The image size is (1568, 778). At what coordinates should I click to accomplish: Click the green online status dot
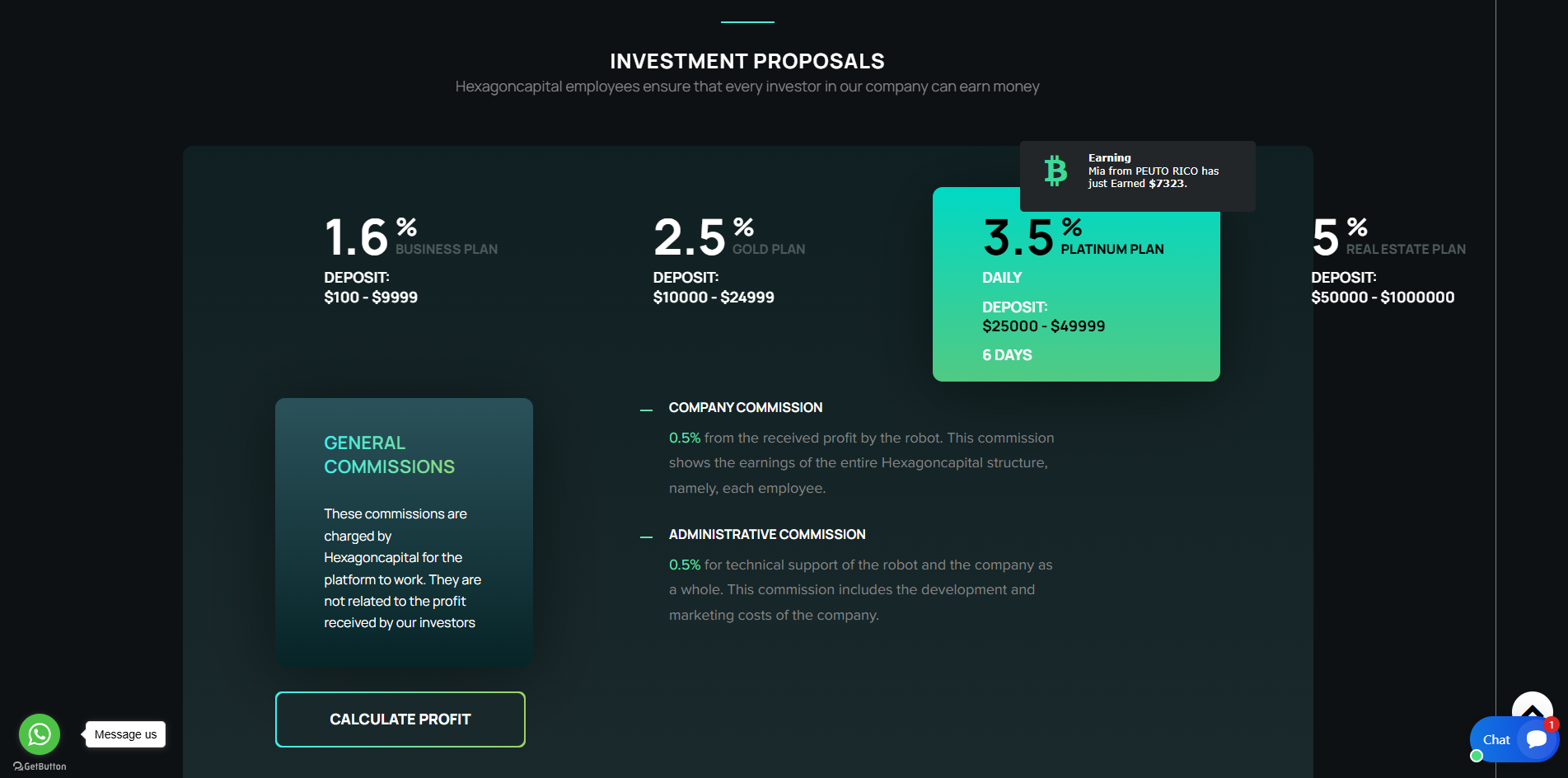coord(1477,756)
